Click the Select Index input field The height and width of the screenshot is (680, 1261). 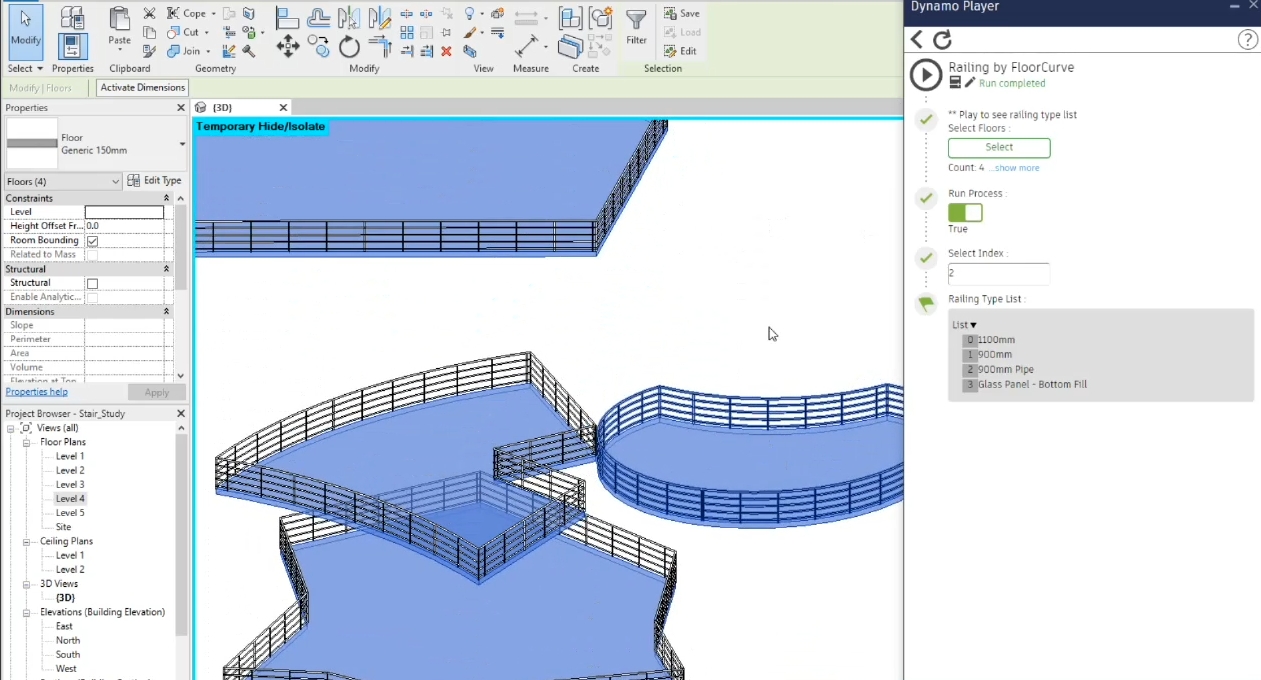998,273
